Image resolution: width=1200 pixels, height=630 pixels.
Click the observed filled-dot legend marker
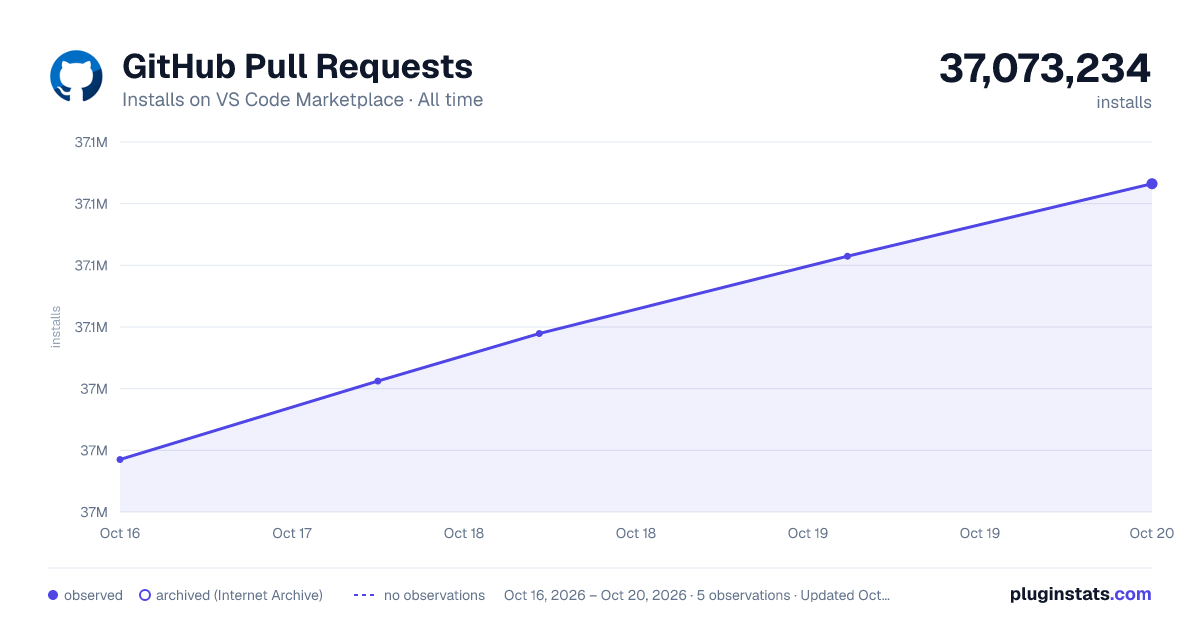[x=53, y=595]
